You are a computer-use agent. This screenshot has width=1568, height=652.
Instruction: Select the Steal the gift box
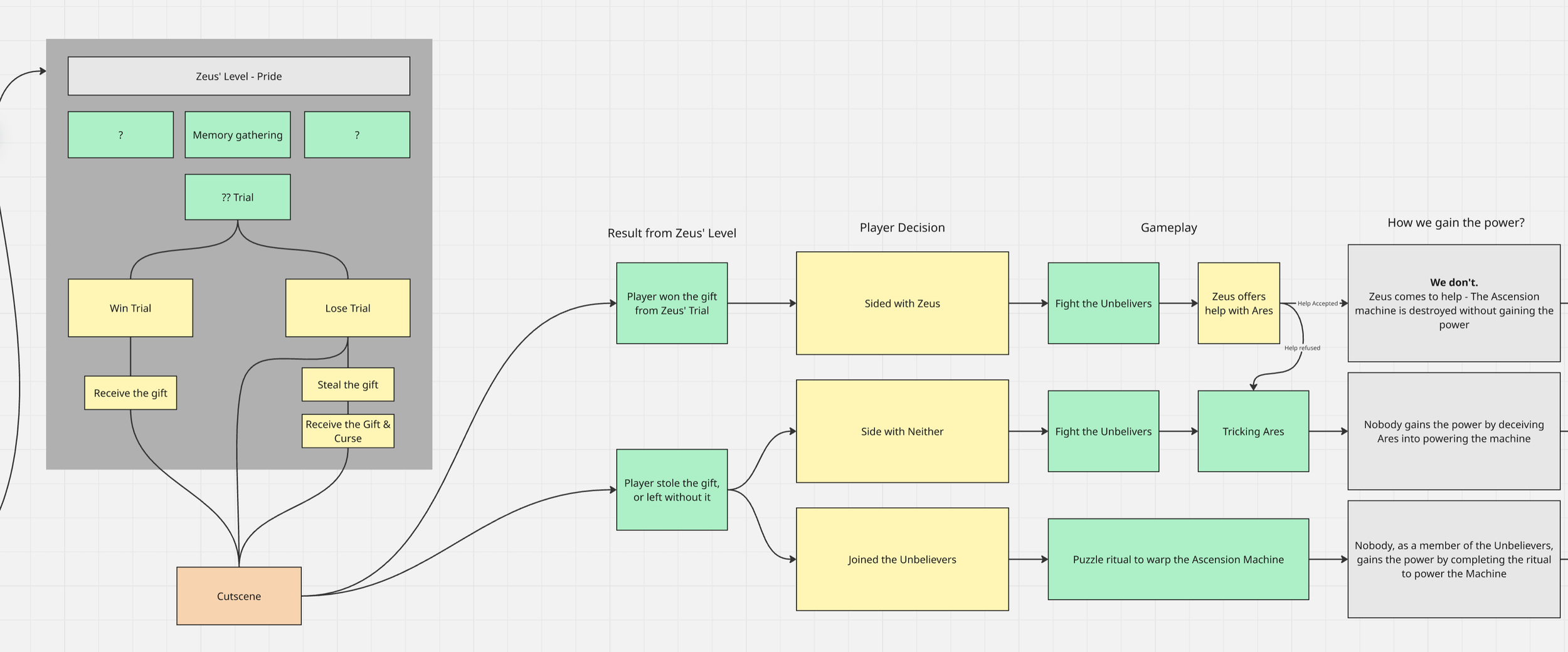click(x=347, y=384)
